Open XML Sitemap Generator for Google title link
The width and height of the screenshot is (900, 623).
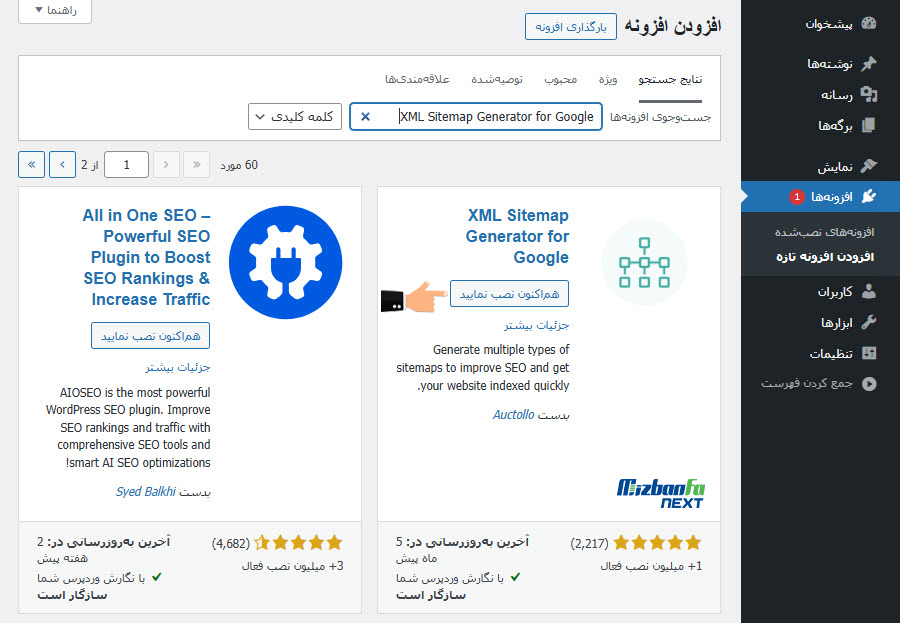pyautogui.click(x=517, y=236)
